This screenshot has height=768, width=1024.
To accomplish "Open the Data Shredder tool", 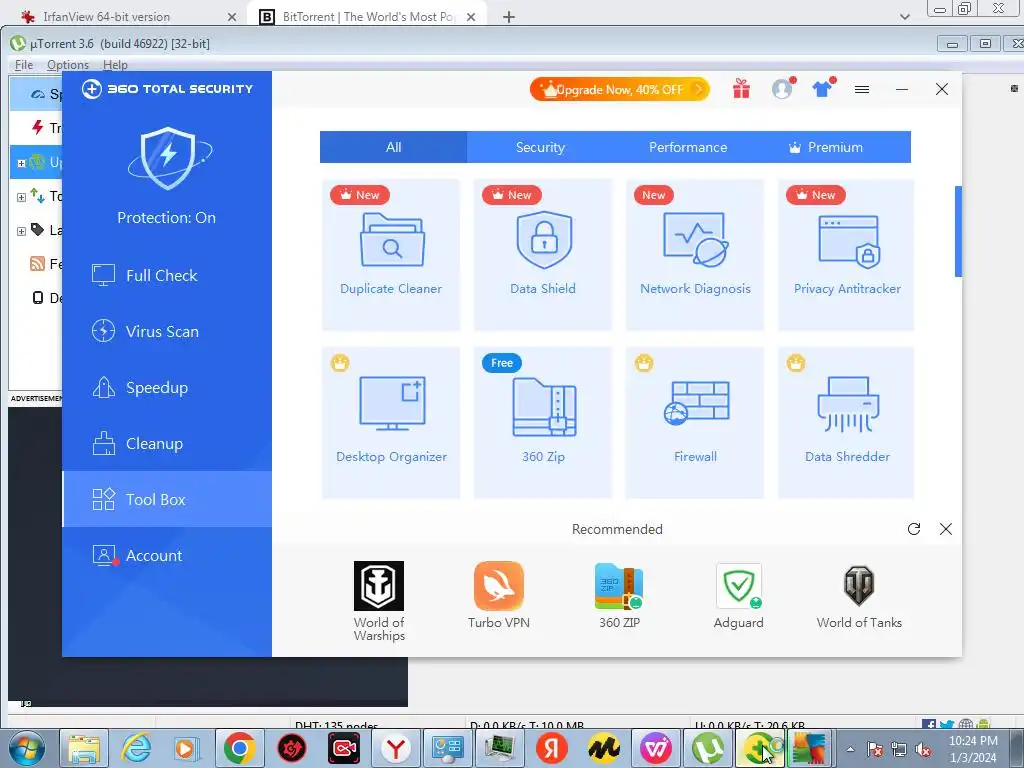I will click(x=846, y=423).
